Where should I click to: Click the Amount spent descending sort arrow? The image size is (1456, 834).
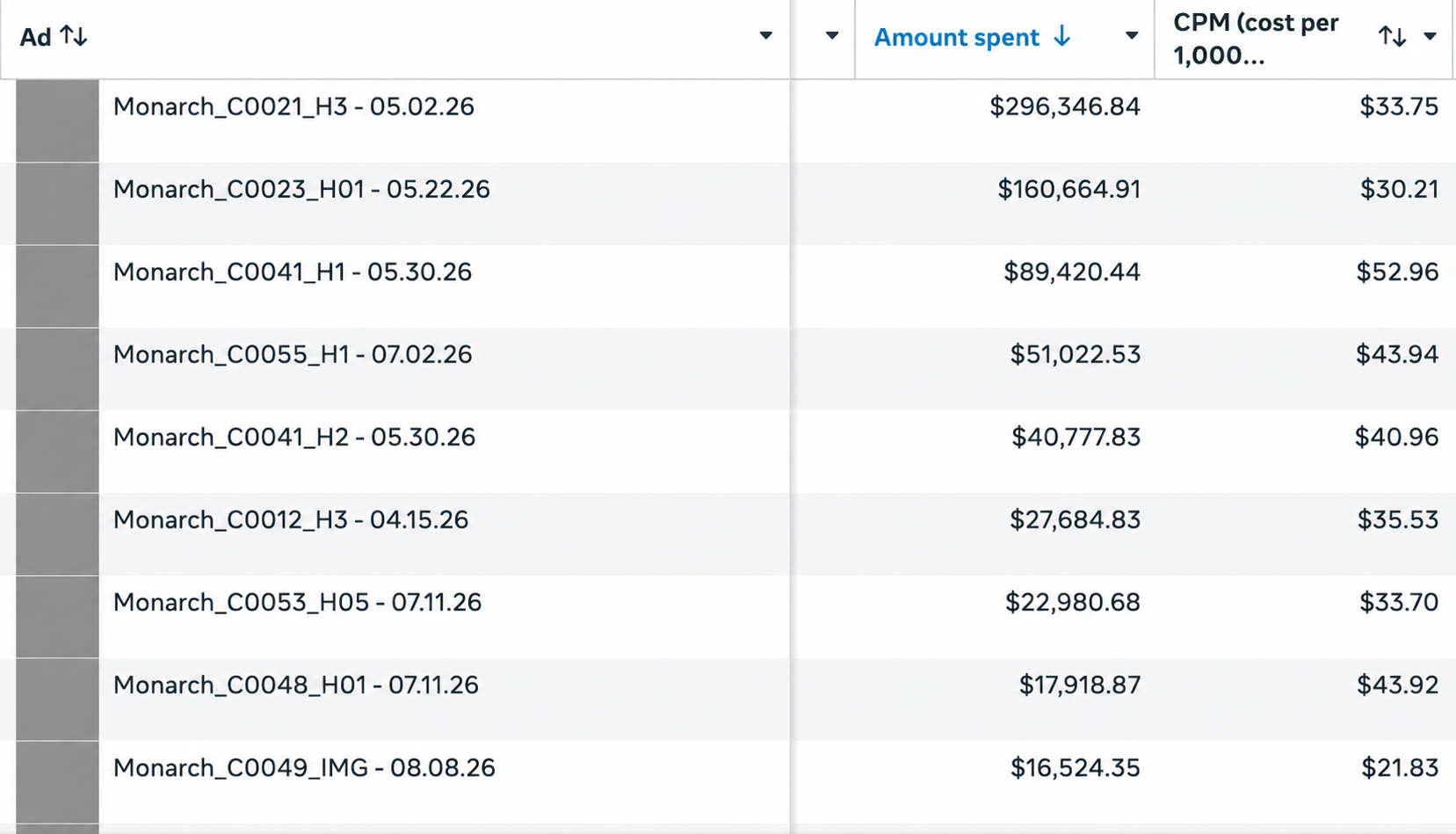click(x=1061, y=36)
